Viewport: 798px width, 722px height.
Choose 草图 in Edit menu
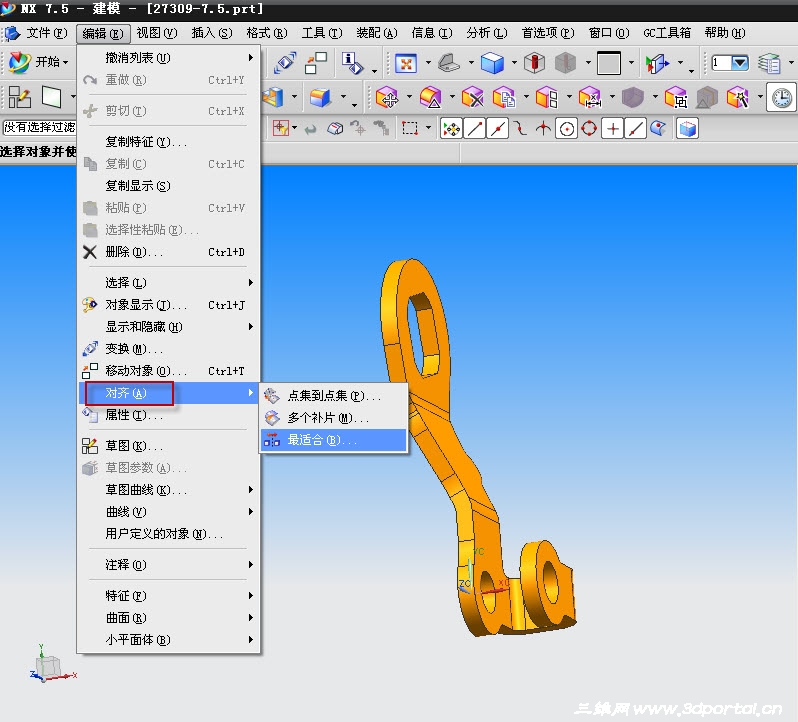coord(168,446)
